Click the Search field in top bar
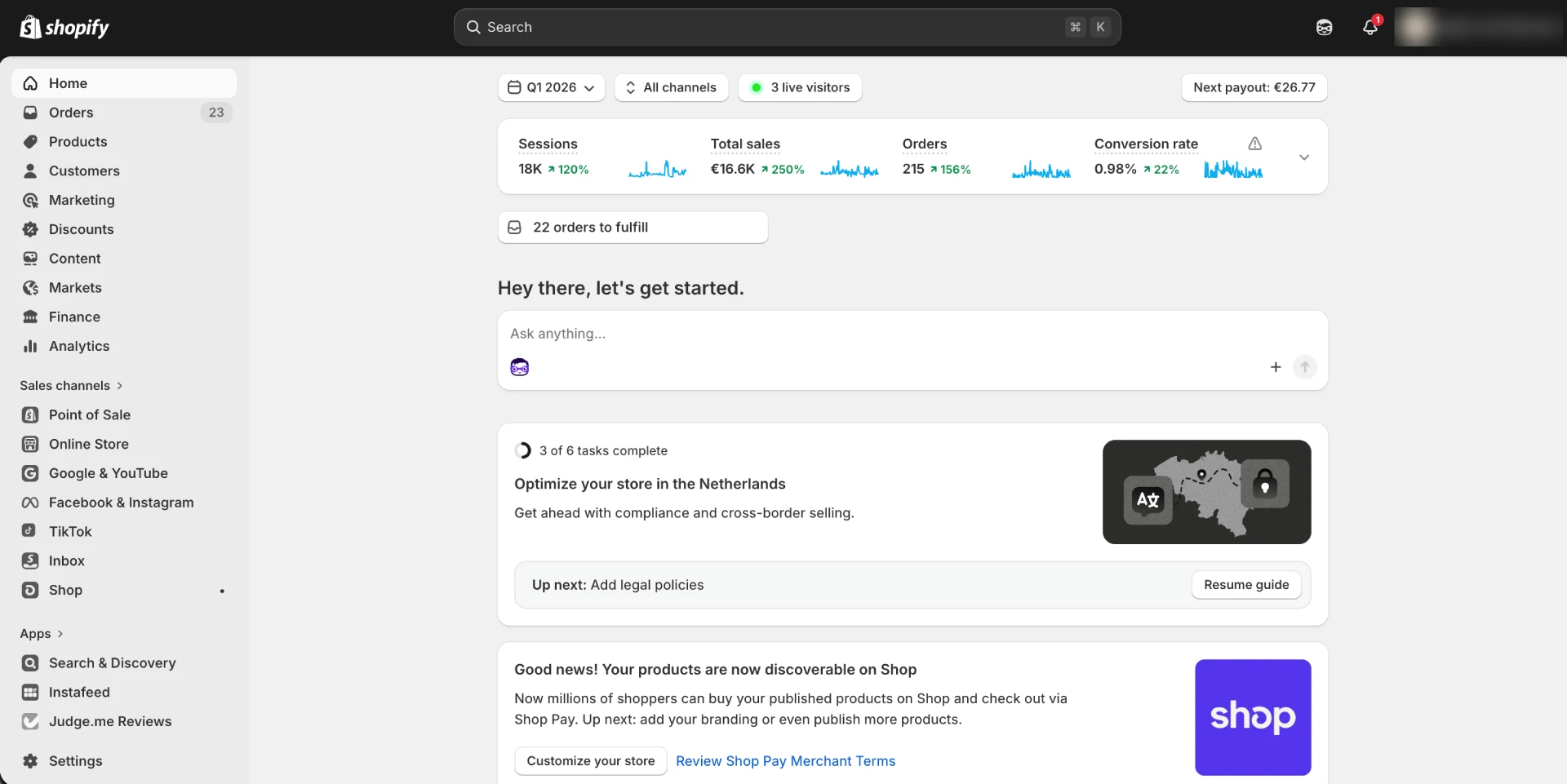 point(788,27)
